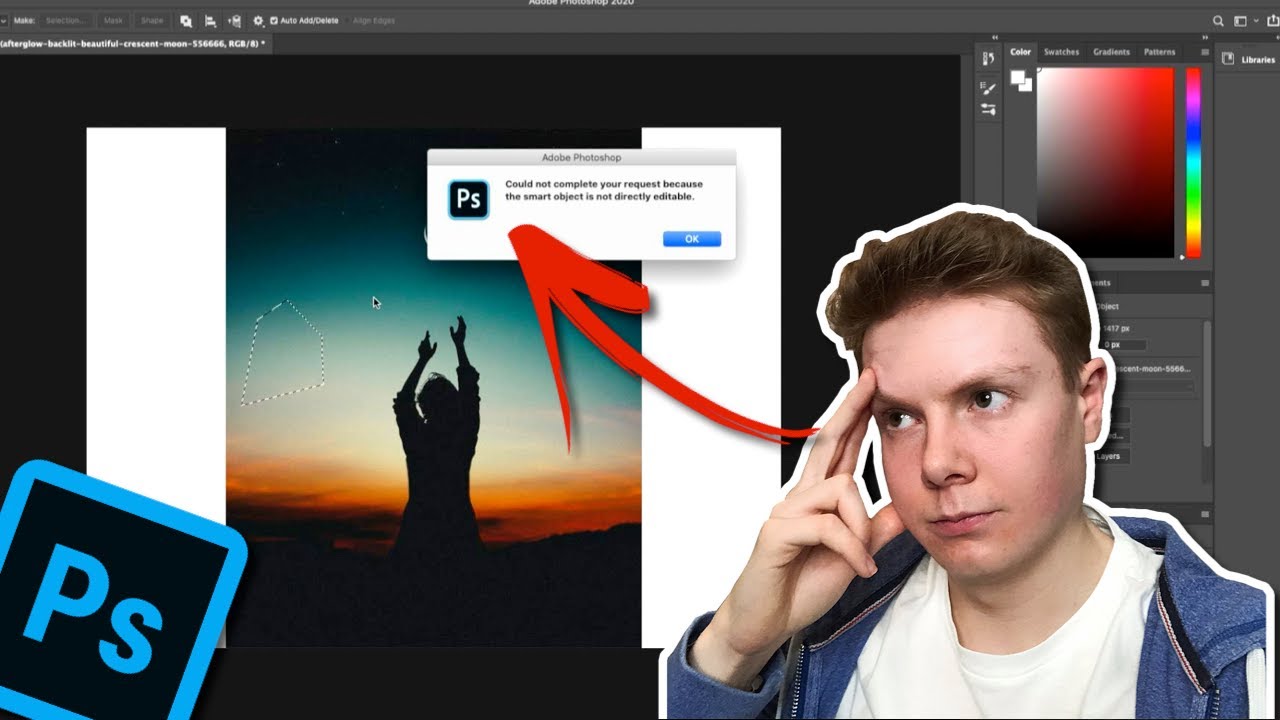The width and height of the screenshot is (1280, 720).
Task: Open the Path operations icon
Action: click(x=186, y=20)
